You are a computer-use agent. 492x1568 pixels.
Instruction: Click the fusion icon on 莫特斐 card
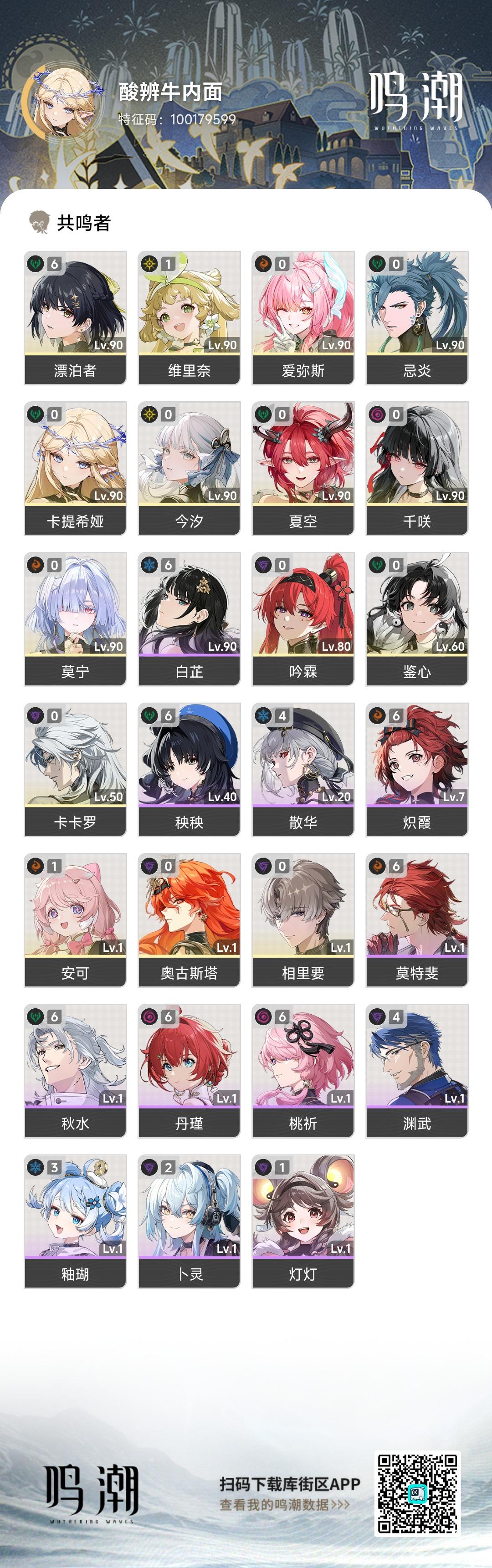coord(378,866)
